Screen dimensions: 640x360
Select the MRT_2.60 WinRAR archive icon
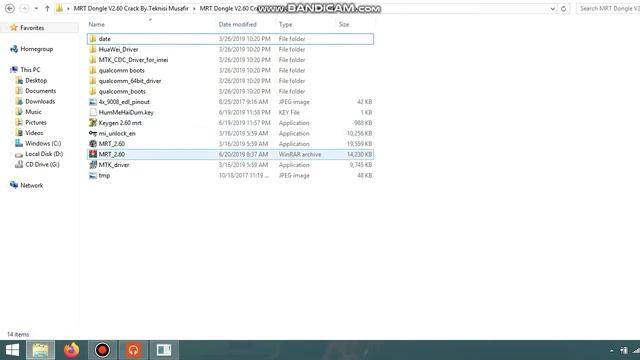(93, 154)
